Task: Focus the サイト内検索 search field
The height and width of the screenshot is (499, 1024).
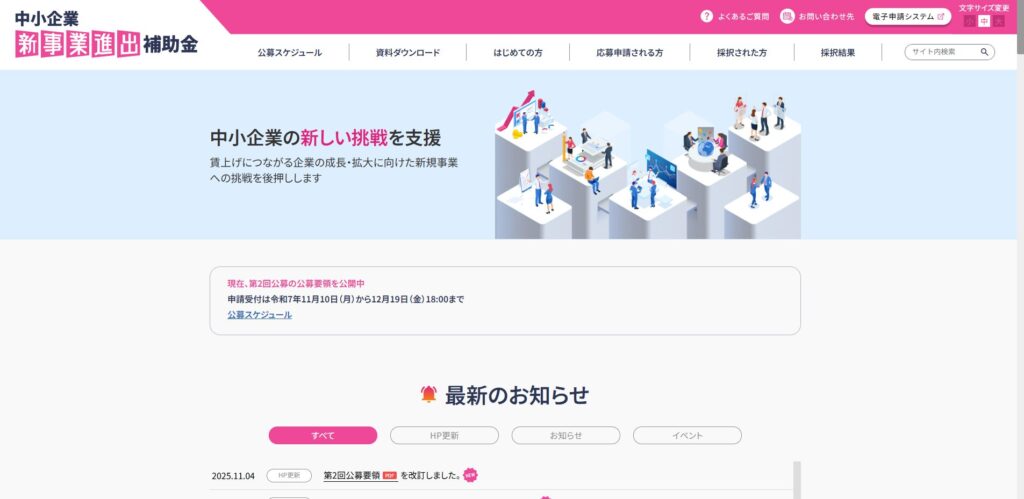Action: coord(944,52)
